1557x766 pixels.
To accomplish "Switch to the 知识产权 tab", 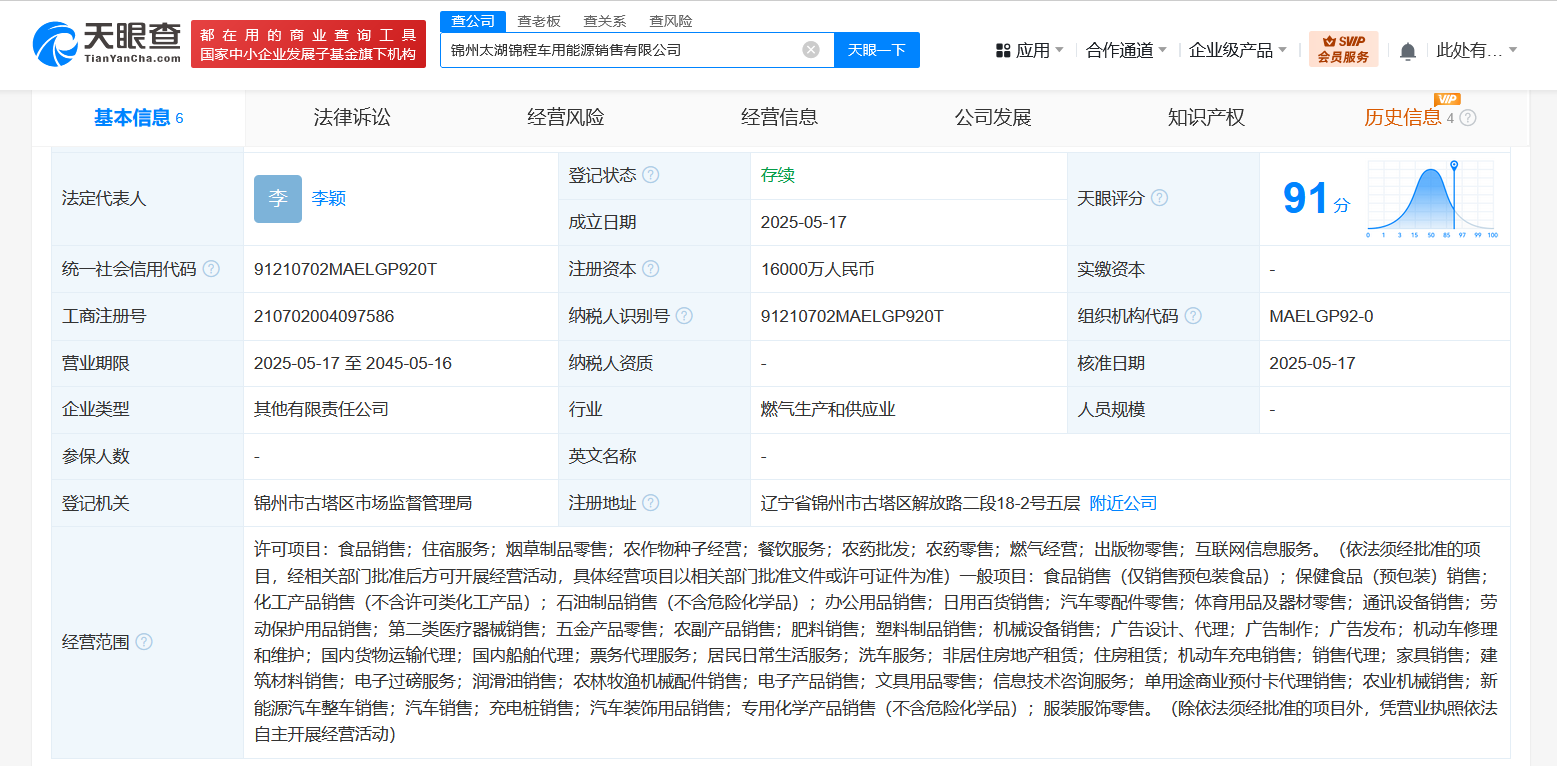I will (x=1206, y=118).
